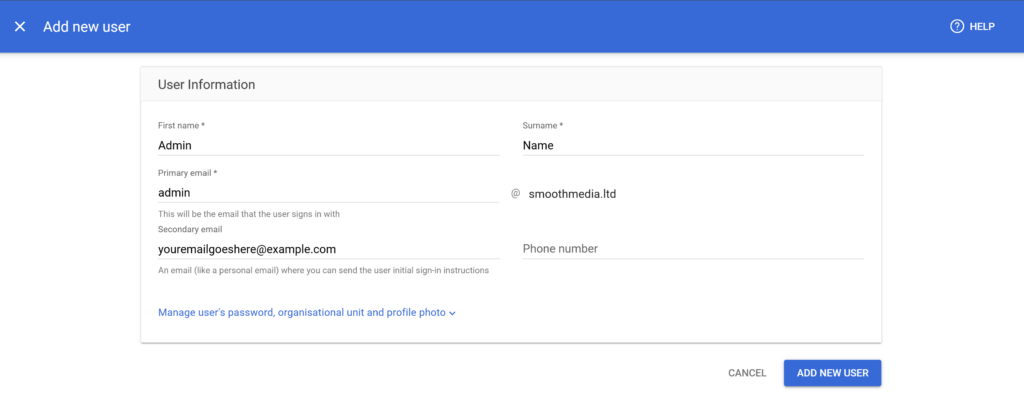This screenshot has height=403, width=1024.
Task: Close the Add new user dialog with the X
Action: tap(20, 27)
